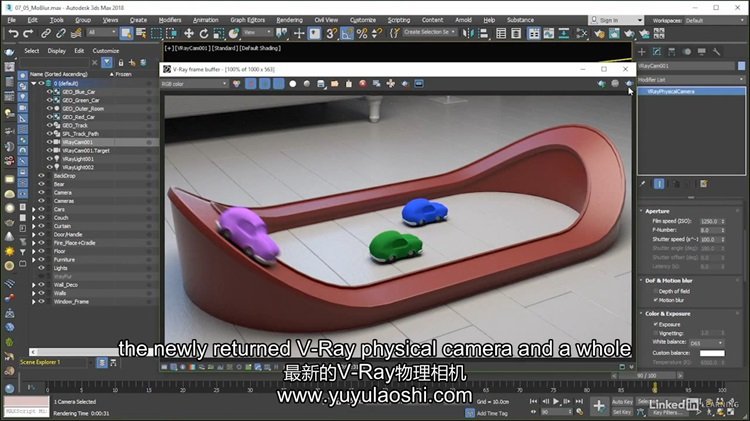The image size is (750, 421).
Task: Switch to the Modify panel icon
Action: point(657,52)
